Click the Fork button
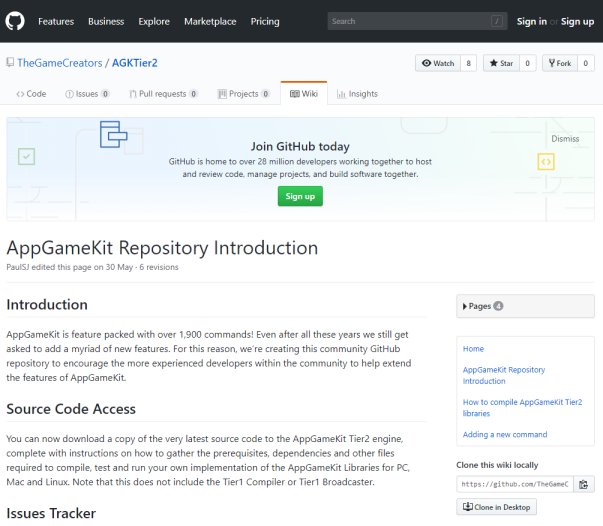This screenshot has height=526, width=603. click(560, 63)
